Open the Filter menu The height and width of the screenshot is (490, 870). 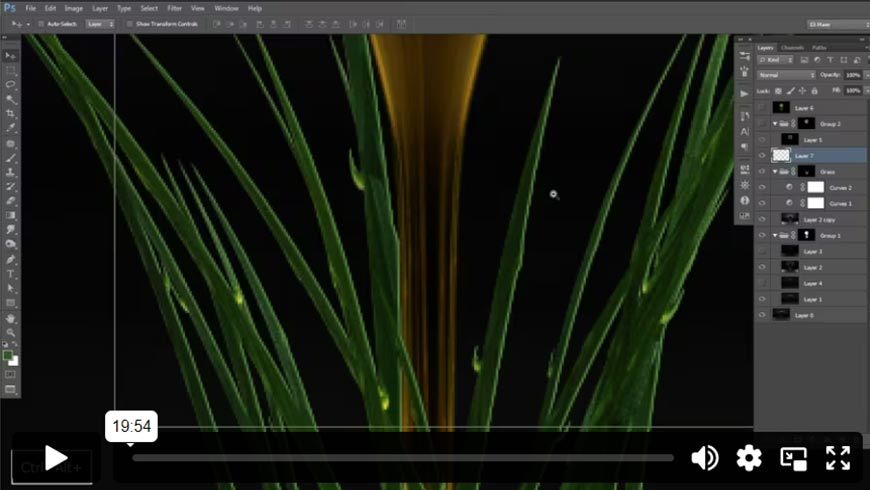[x=175, y=8]
